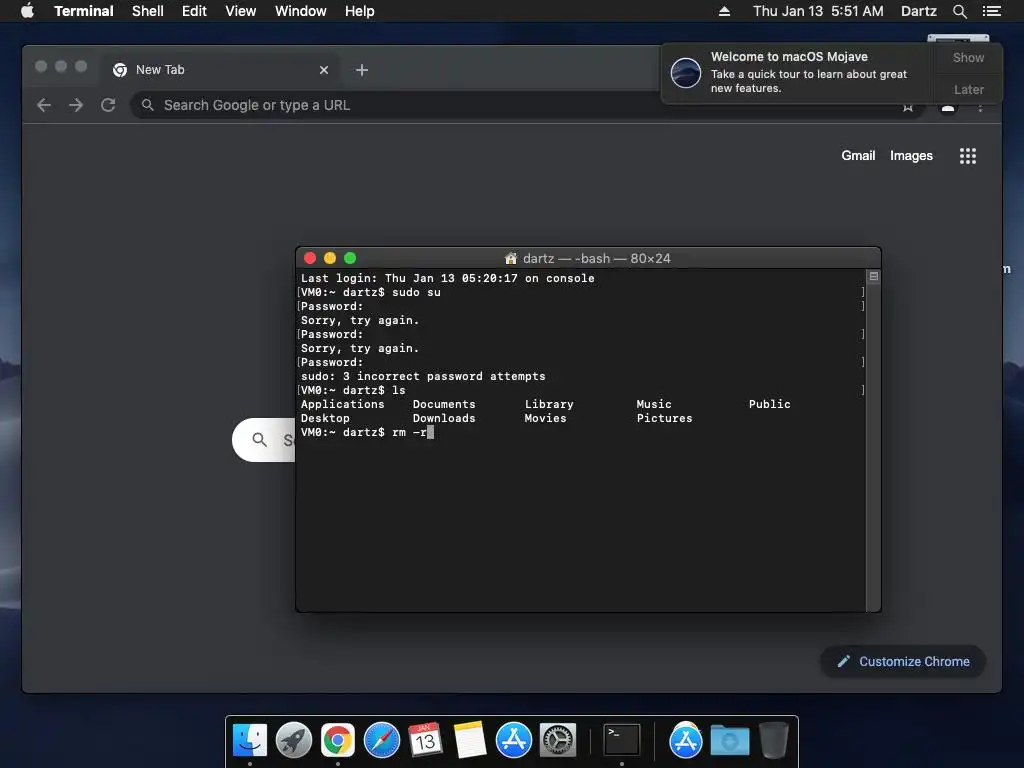This screenshot has width=1024, height=768.
Task: Open Launchpad from the Dock
Action: point(294,740)
